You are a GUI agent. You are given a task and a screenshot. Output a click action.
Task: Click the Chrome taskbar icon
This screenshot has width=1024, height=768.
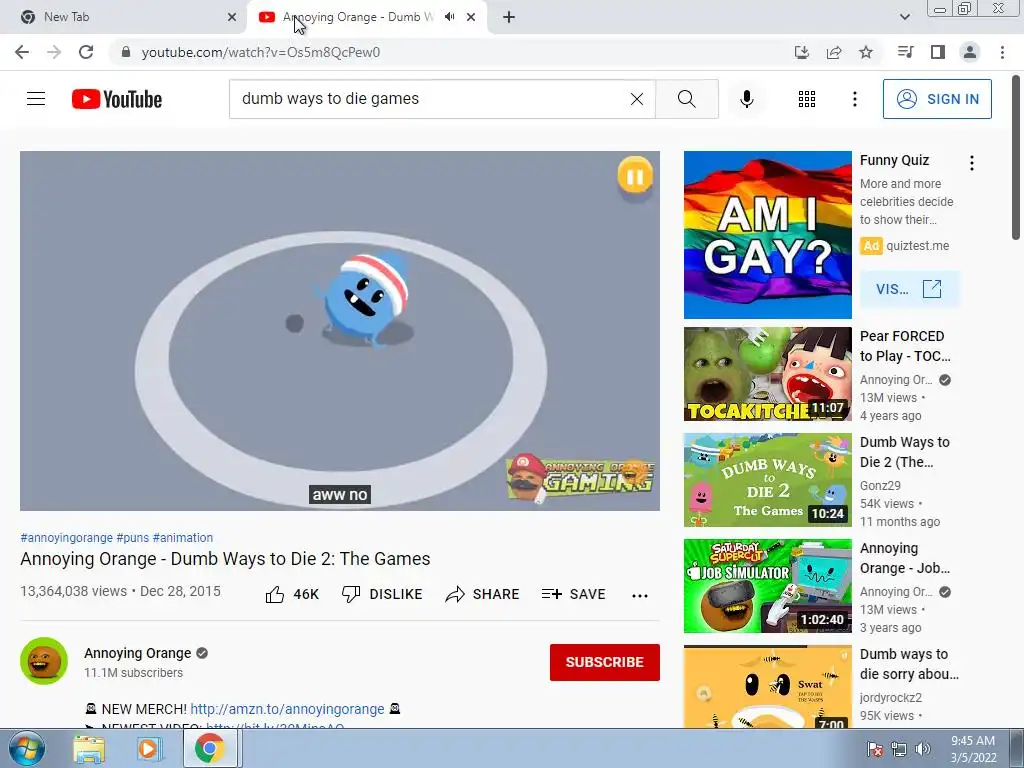209,749
